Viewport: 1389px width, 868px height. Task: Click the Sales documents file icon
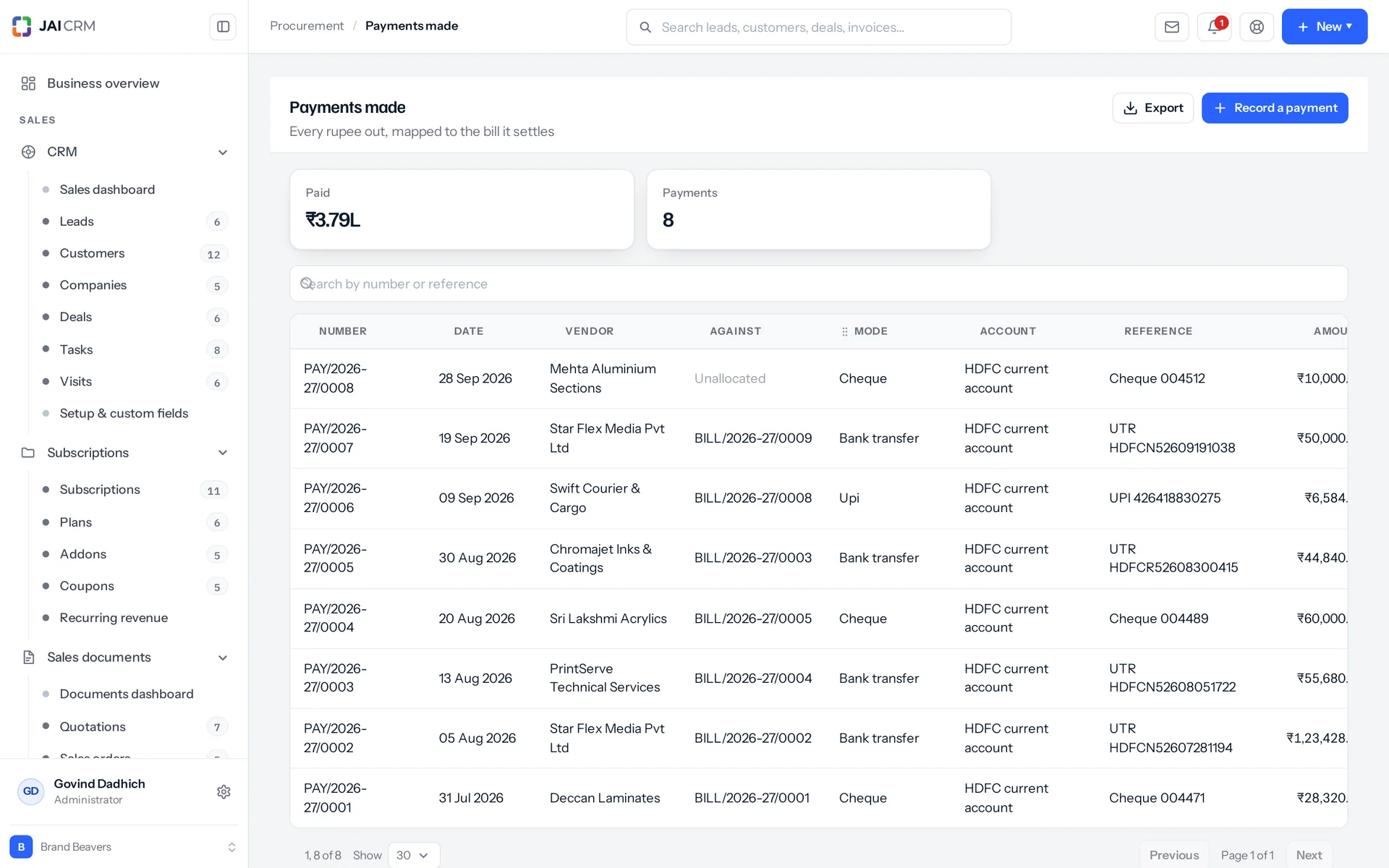28,658
